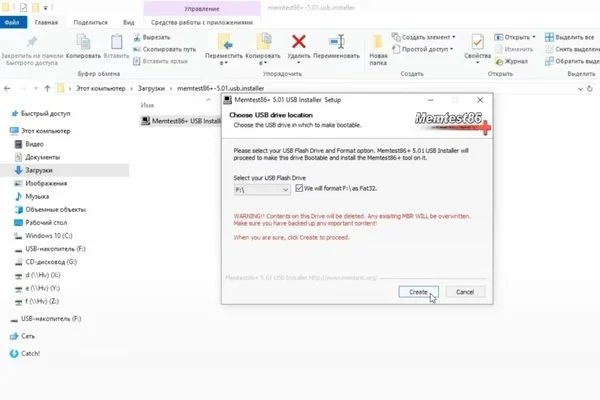600x400 pixels.
Task: Close the Memtest86+ USB Installer Setup dialog
Action: [480, 100]
